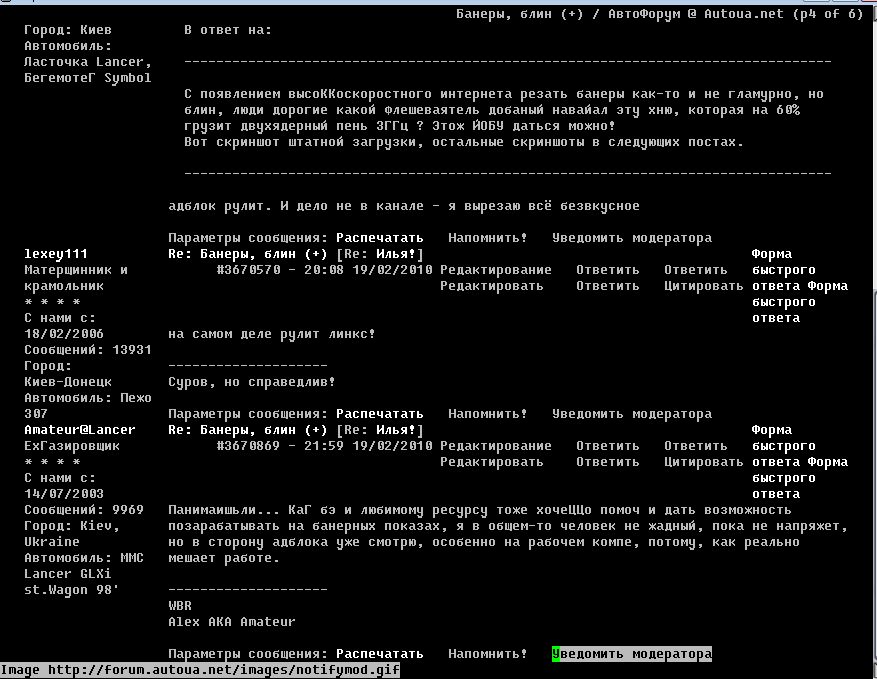This screenshot has height=679, width=877.
Task: Click Напомнить! below 'Alex AKA Amateur' signature
Action: click(x=487, y=654)
